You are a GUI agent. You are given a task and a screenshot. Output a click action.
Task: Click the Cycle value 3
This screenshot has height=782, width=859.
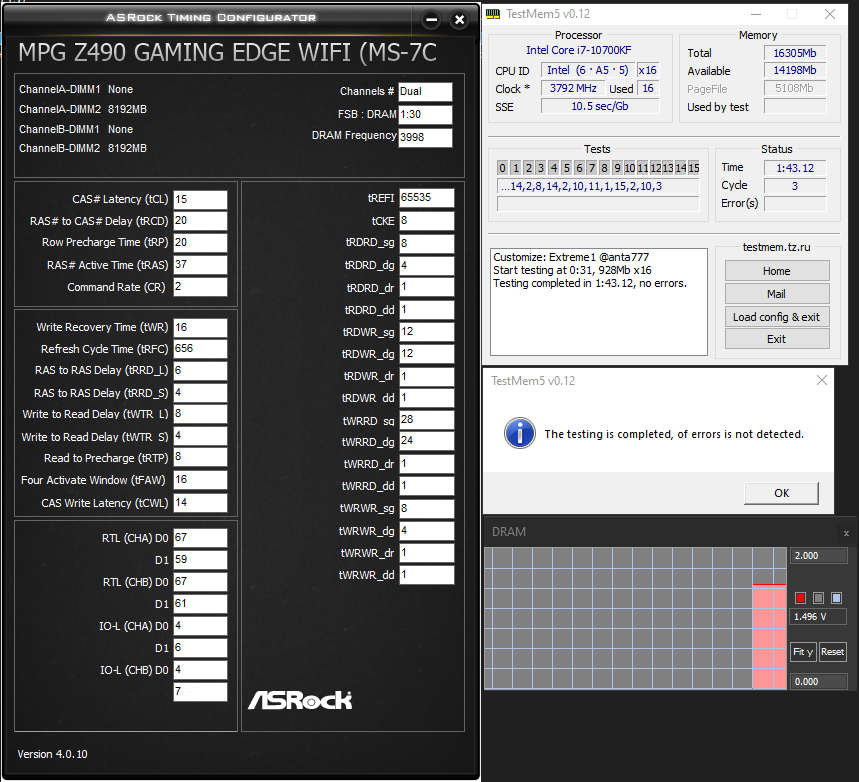795,186
